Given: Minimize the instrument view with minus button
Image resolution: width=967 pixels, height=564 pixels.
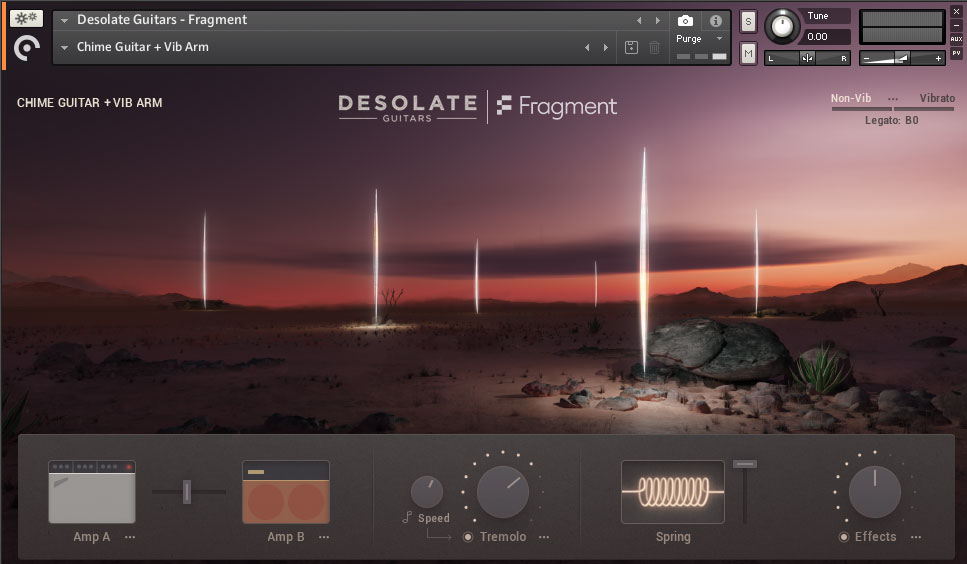Looking at the screenshot, I should tap(956, 25).
